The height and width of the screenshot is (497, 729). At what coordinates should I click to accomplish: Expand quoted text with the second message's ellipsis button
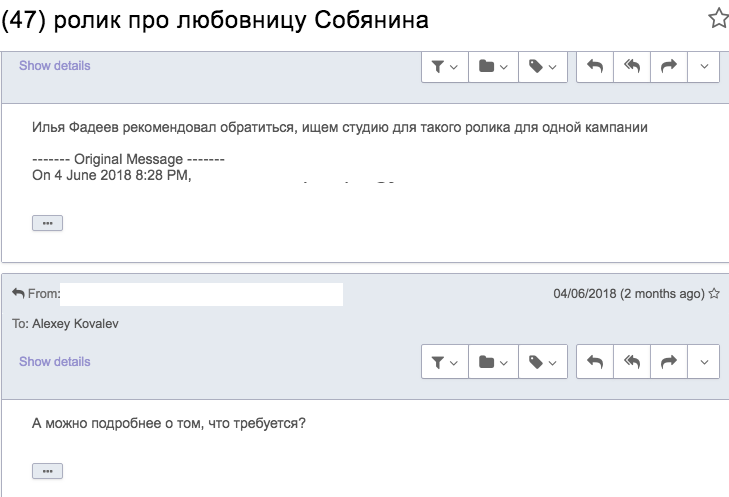tap(47, 471)
